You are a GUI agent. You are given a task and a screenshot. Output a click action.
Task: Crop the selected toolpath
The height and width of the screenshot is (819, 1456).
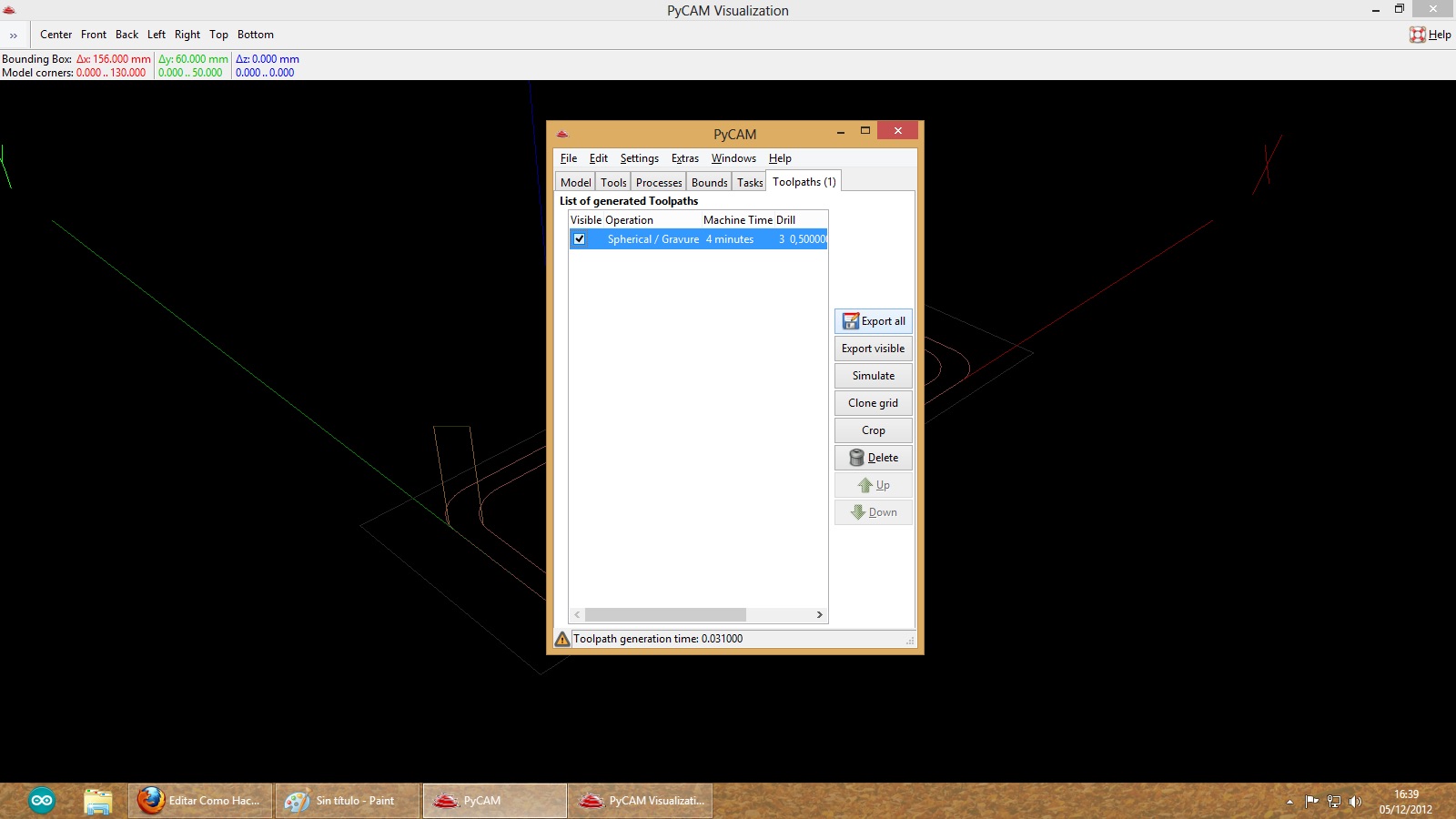[874, 430]
